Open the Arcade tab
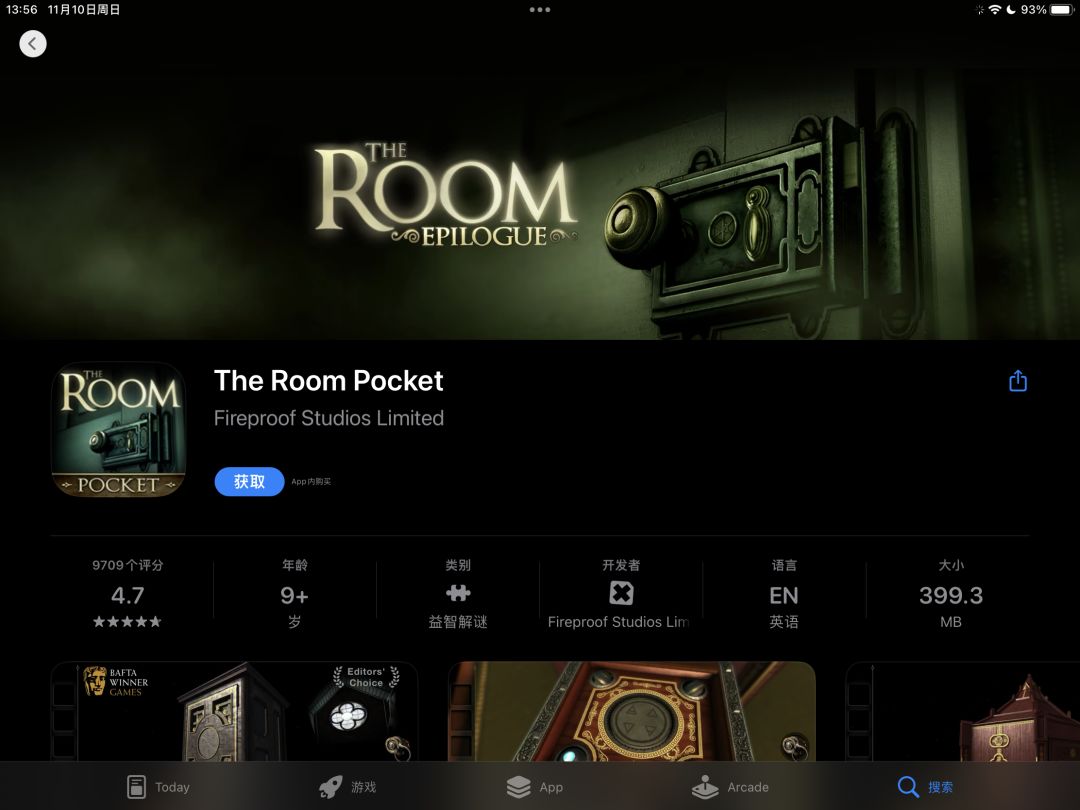1080x810 pixels. 730,787
